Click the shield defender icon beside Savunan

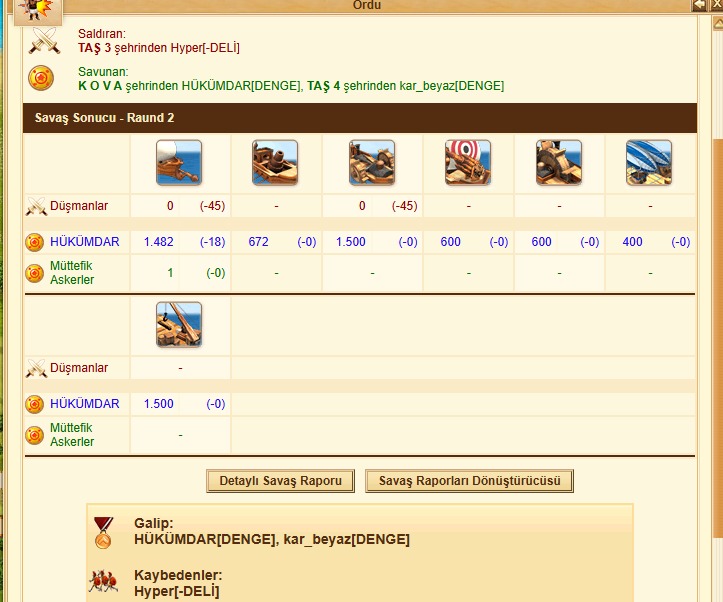tap(41, 78)
